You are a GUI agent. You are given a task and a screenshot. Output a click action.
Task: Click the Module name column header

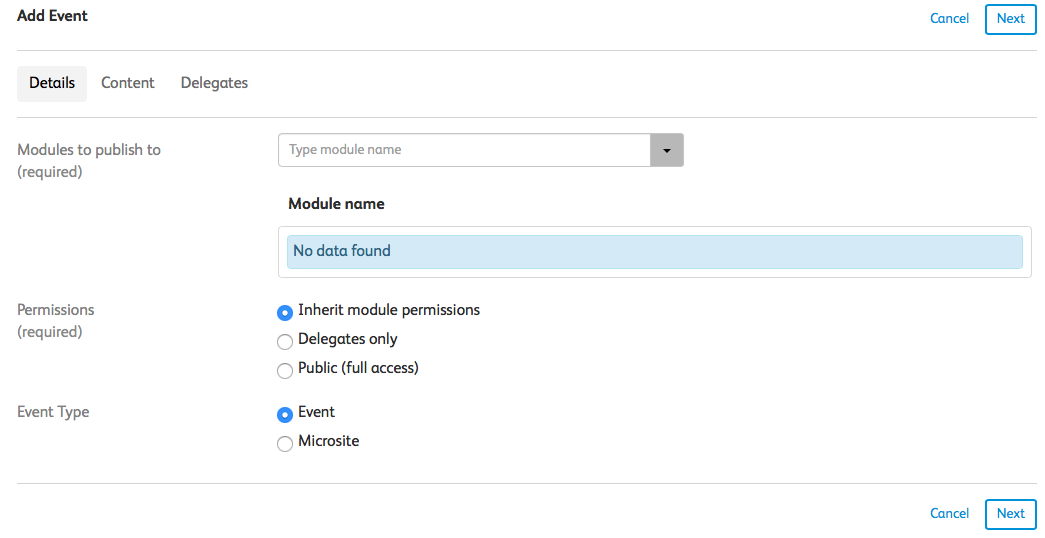click(336, 204)
